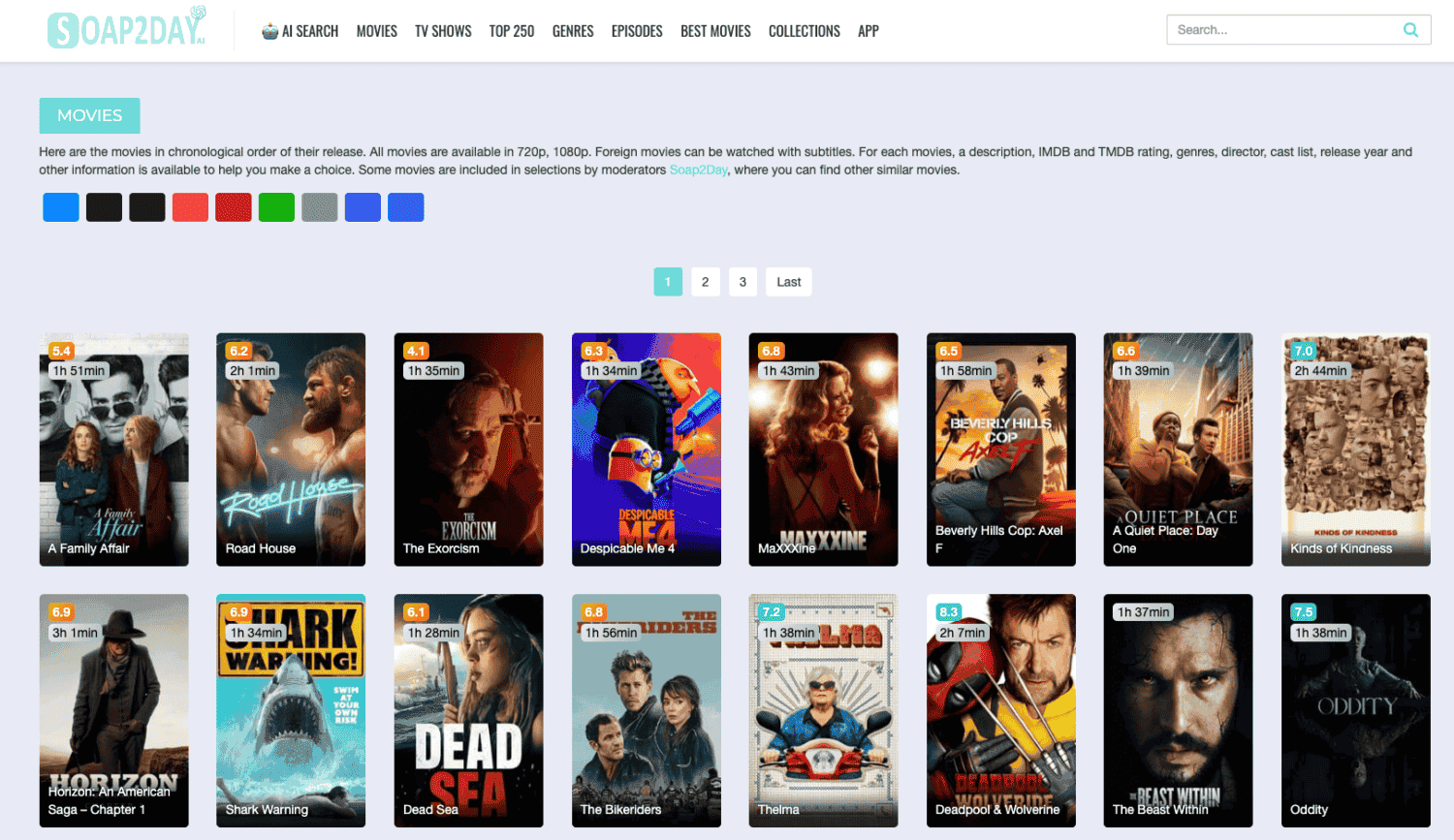Click the gray share button
Viewport: 1454px width, 840px height.
tap(319, 207)
